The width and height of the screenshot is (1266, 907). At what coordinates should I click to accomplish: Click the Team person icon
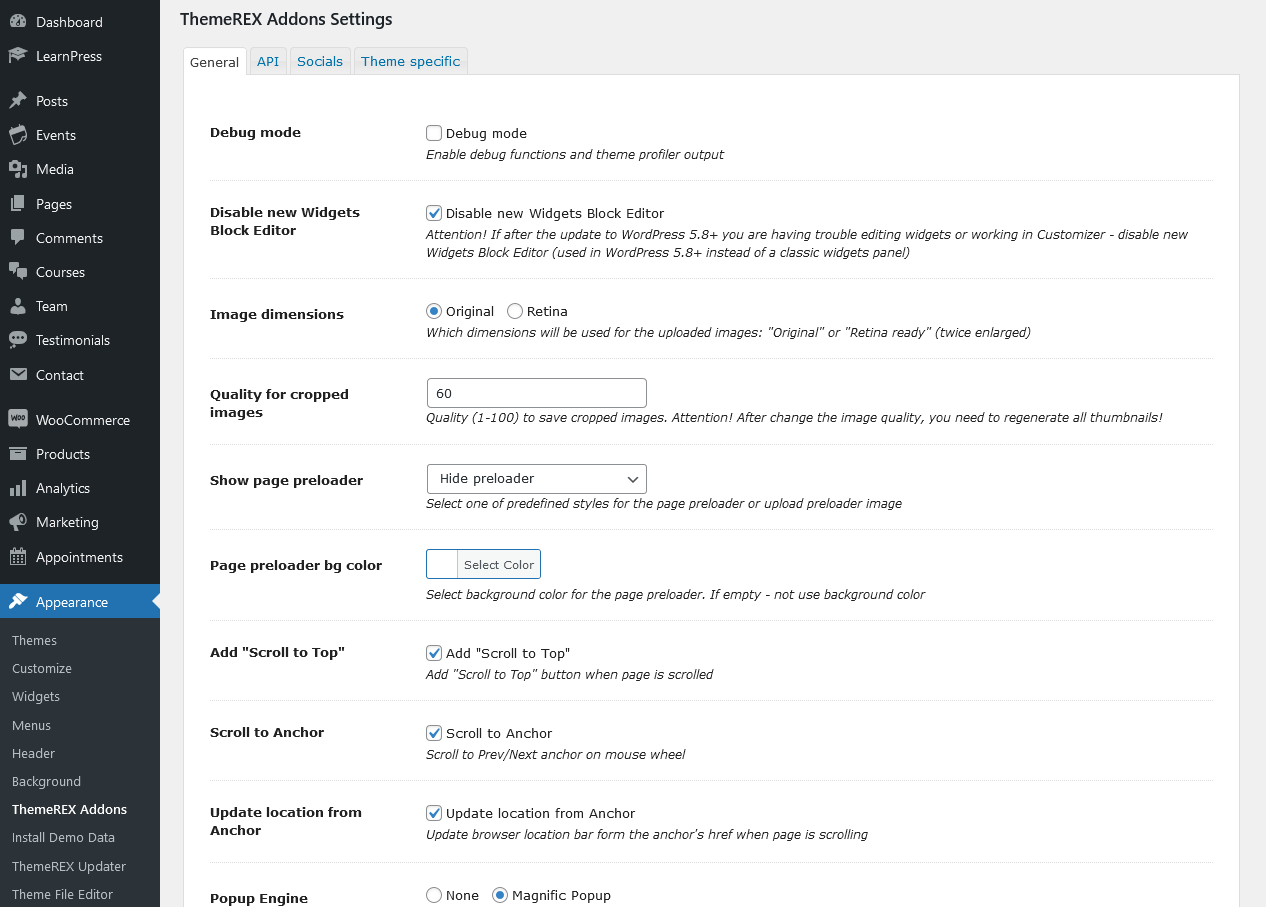(x=18, y=306)
